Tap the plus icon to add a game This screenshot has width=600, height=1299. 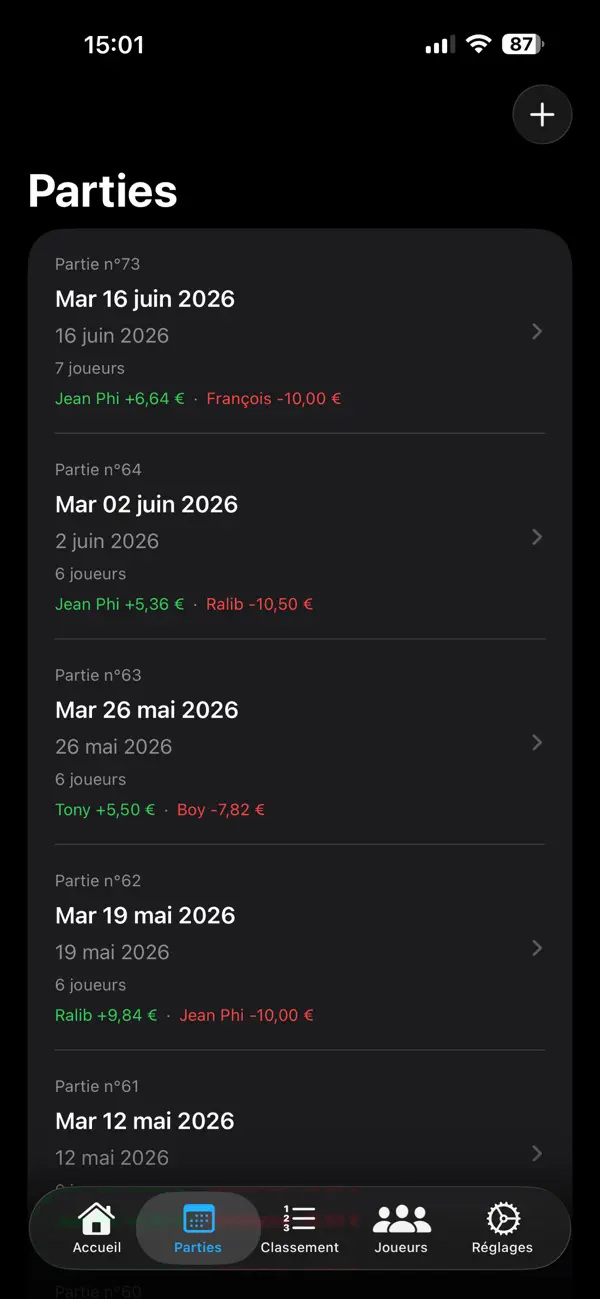(542, 115)
